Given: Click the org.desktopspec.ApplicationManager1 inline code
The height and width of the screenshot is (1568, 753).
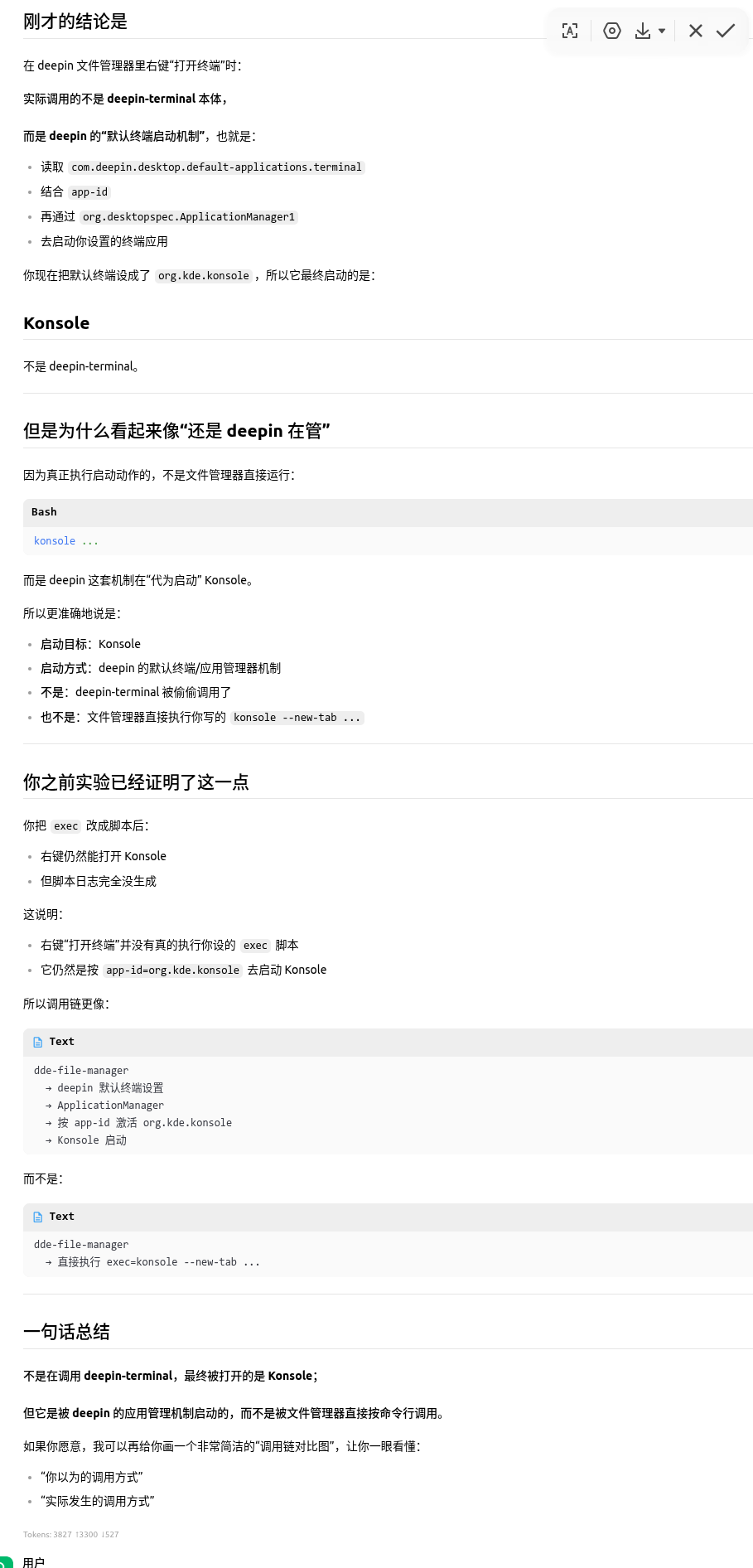Looking at the screenshot, I should (x=189, y=217).
